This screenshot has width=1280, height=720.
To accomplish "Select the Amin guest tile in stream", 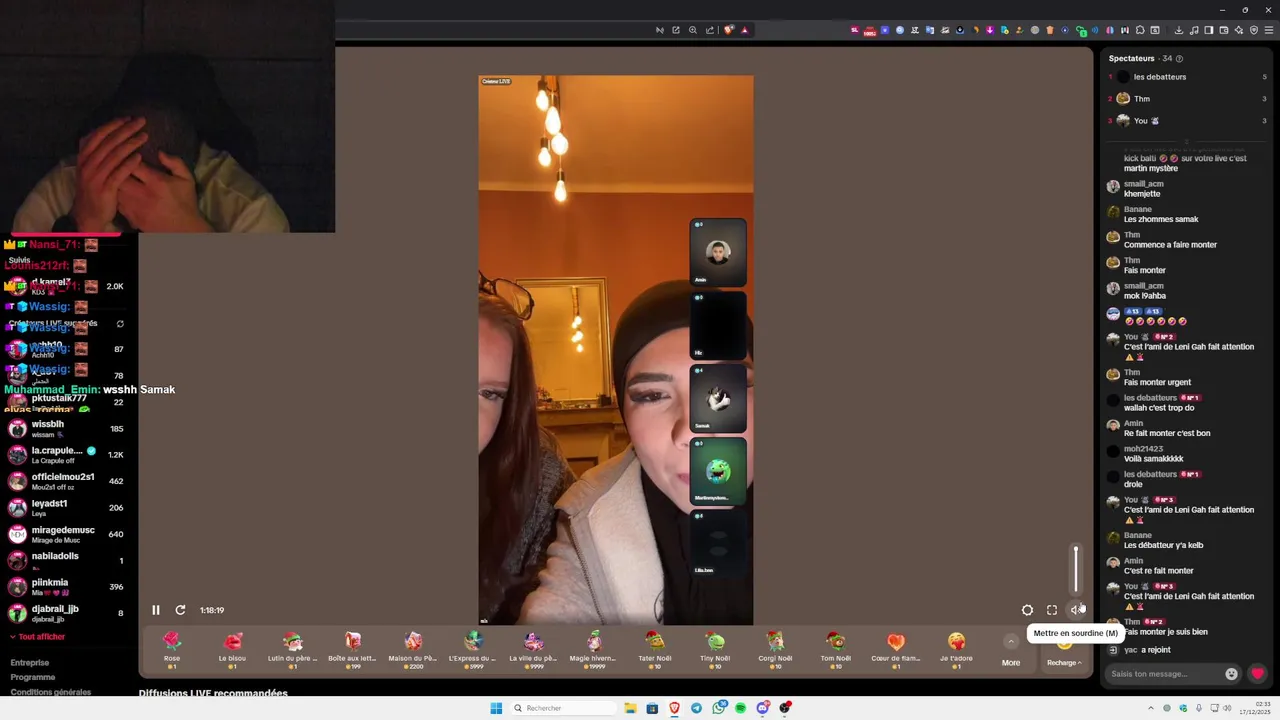I will coord(718,252).
